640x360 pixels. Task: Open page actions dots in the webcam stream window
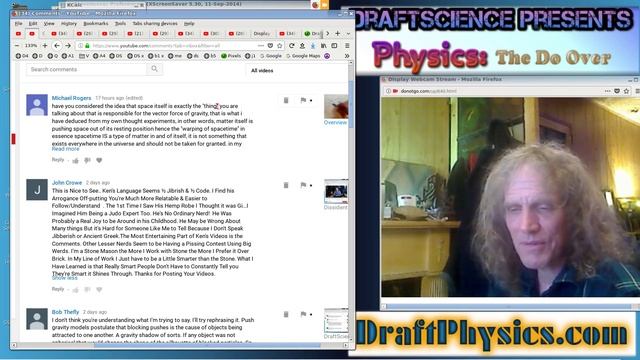608,91
